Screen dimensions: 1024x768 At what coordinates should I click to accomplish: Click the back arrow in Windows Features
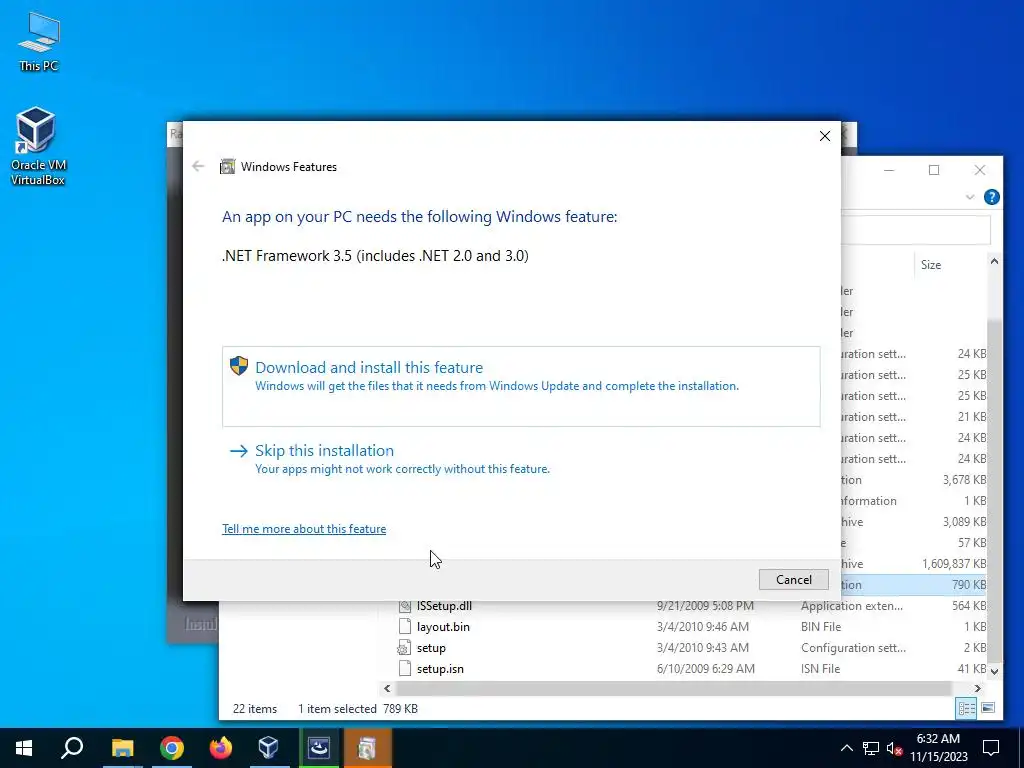pos(198,167)
